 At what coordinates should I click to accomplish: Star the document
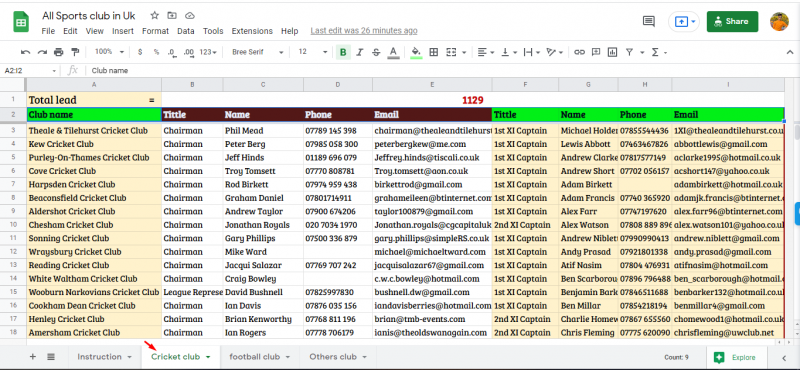click(155, 15)
